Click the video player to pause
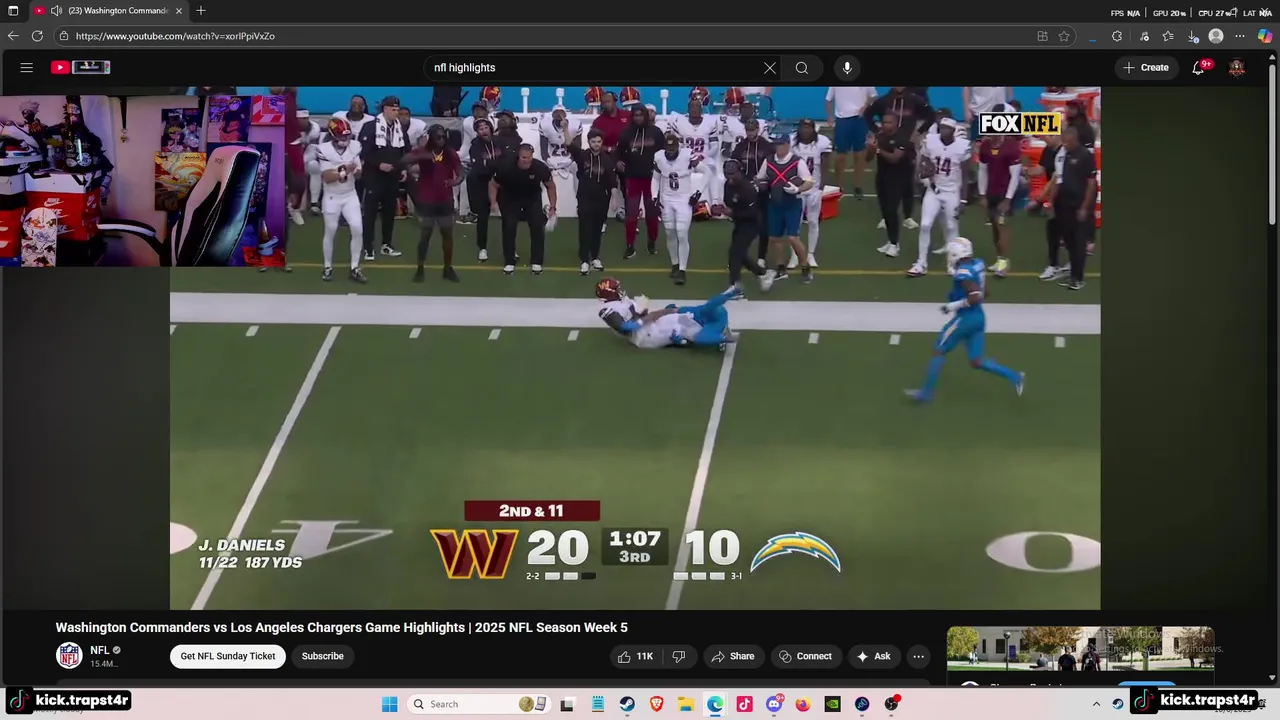Image resolution: width=1280 pixels, height=720 pixels. [x=635, y=348]
